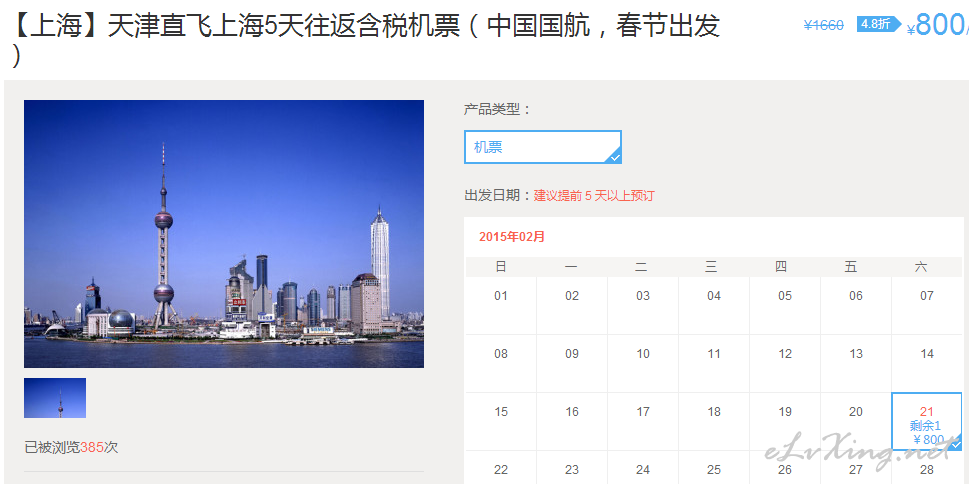Click the 出发日期 label
The width and height of the screenshot is (969, 484).
498,196
